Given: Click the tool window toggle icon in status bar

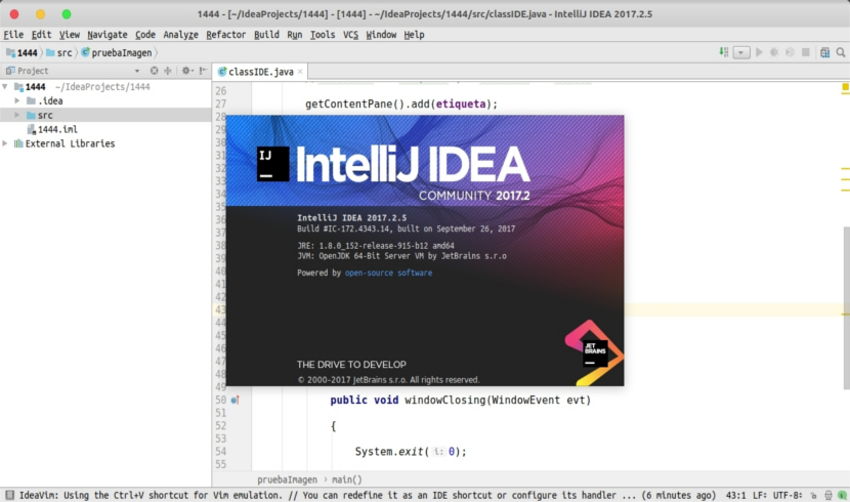Looking at the screenshot, I should coord(10,495).
